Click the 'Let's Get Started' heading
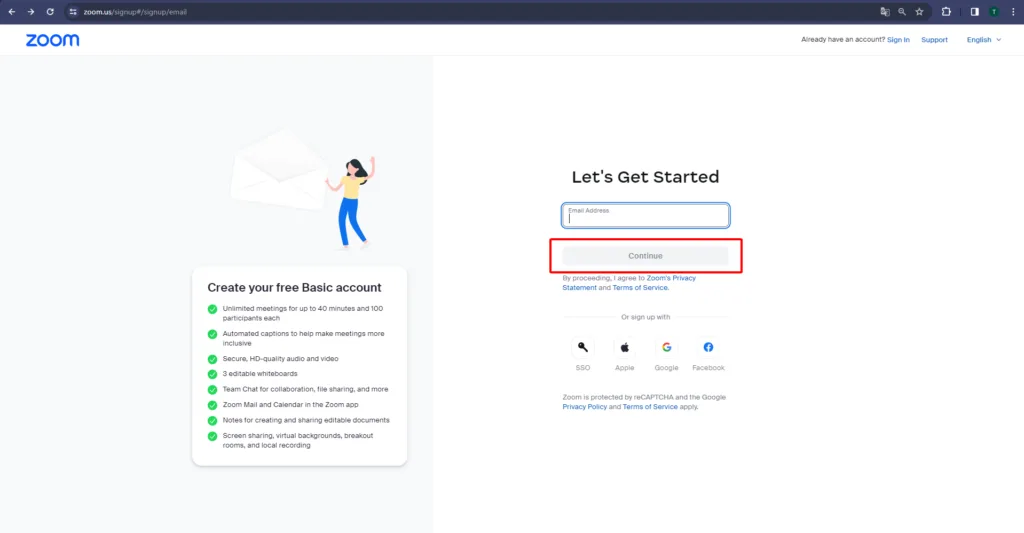Viewport: 1024px width, 533px height. click(645, 177)
